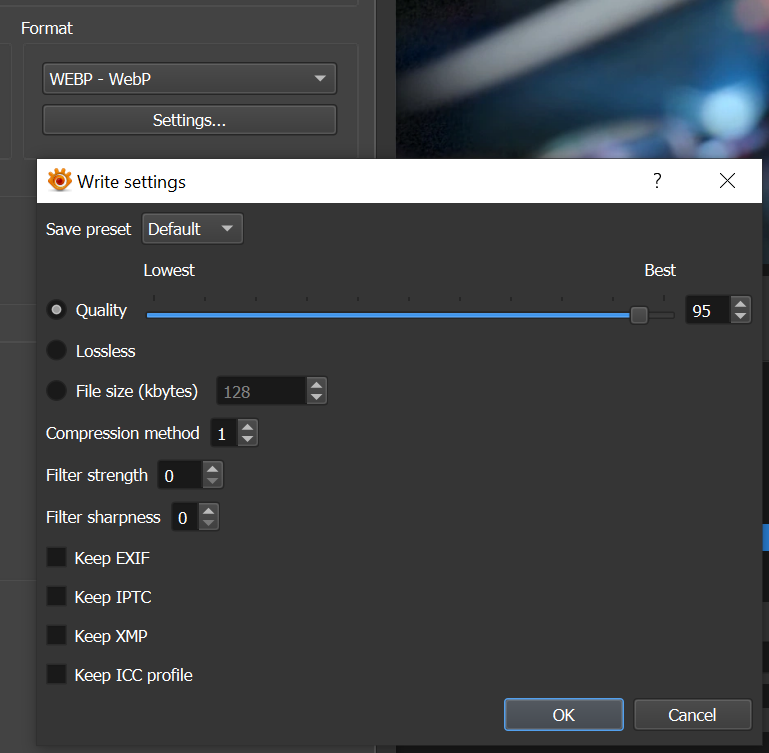Close the Write settings dialog
The image size is (769, 753).
[727, 181]
